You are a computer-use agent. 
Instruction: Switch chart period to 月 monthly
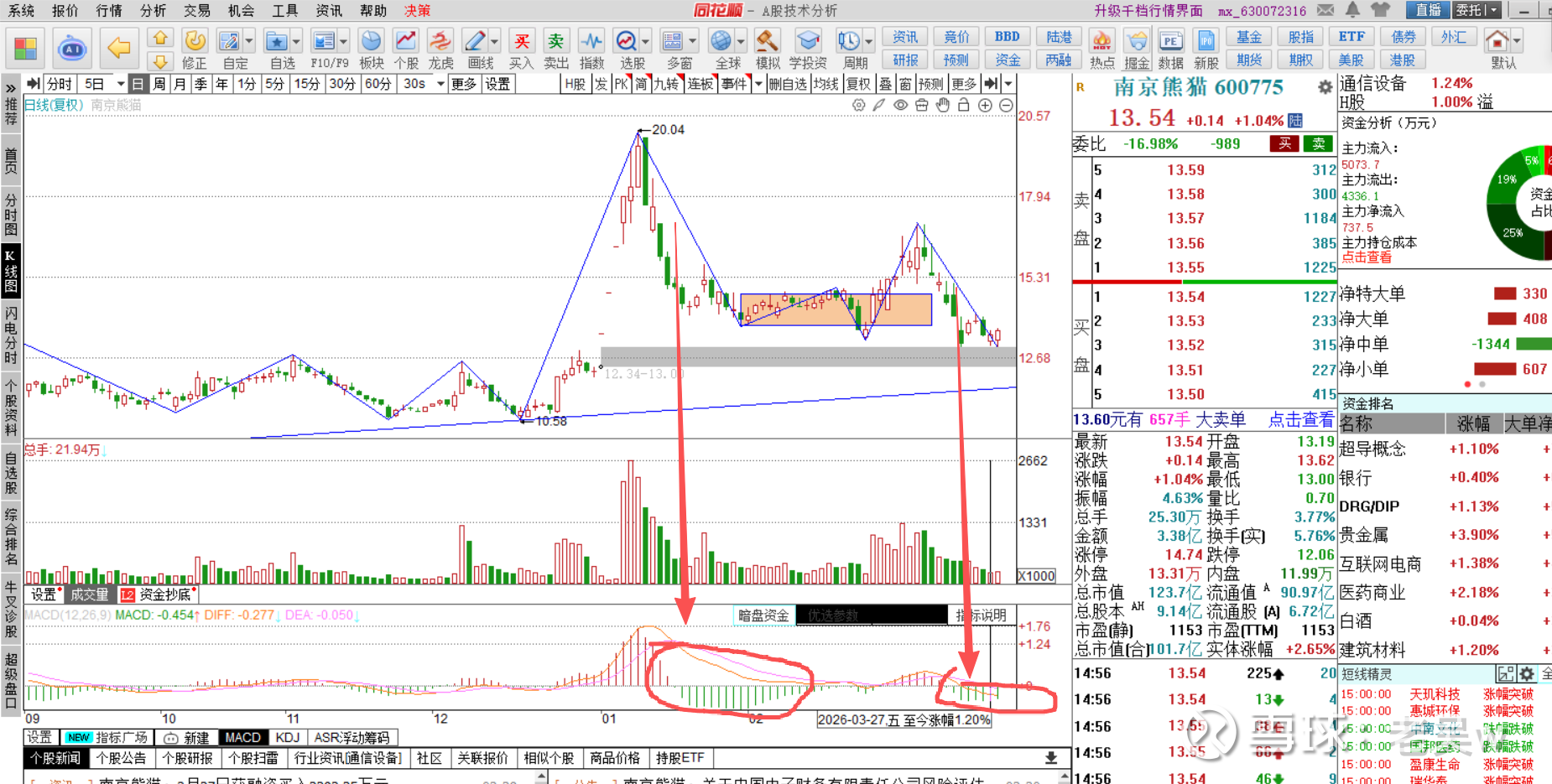pyautogui.click(x=180, y=84)
